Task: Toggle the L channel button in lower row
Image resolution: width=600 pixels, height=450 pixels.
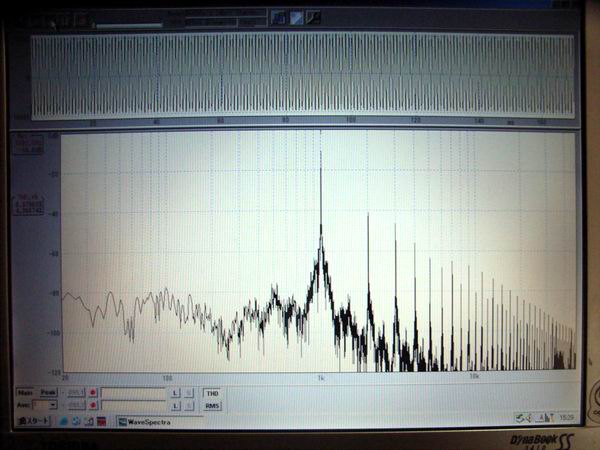Action: 175,406
